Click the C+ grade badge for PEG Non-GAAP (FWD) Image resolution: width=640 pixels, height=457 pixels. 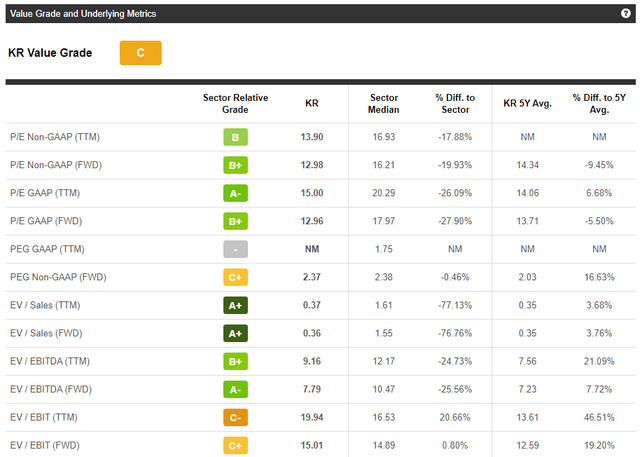coord(235,277)
